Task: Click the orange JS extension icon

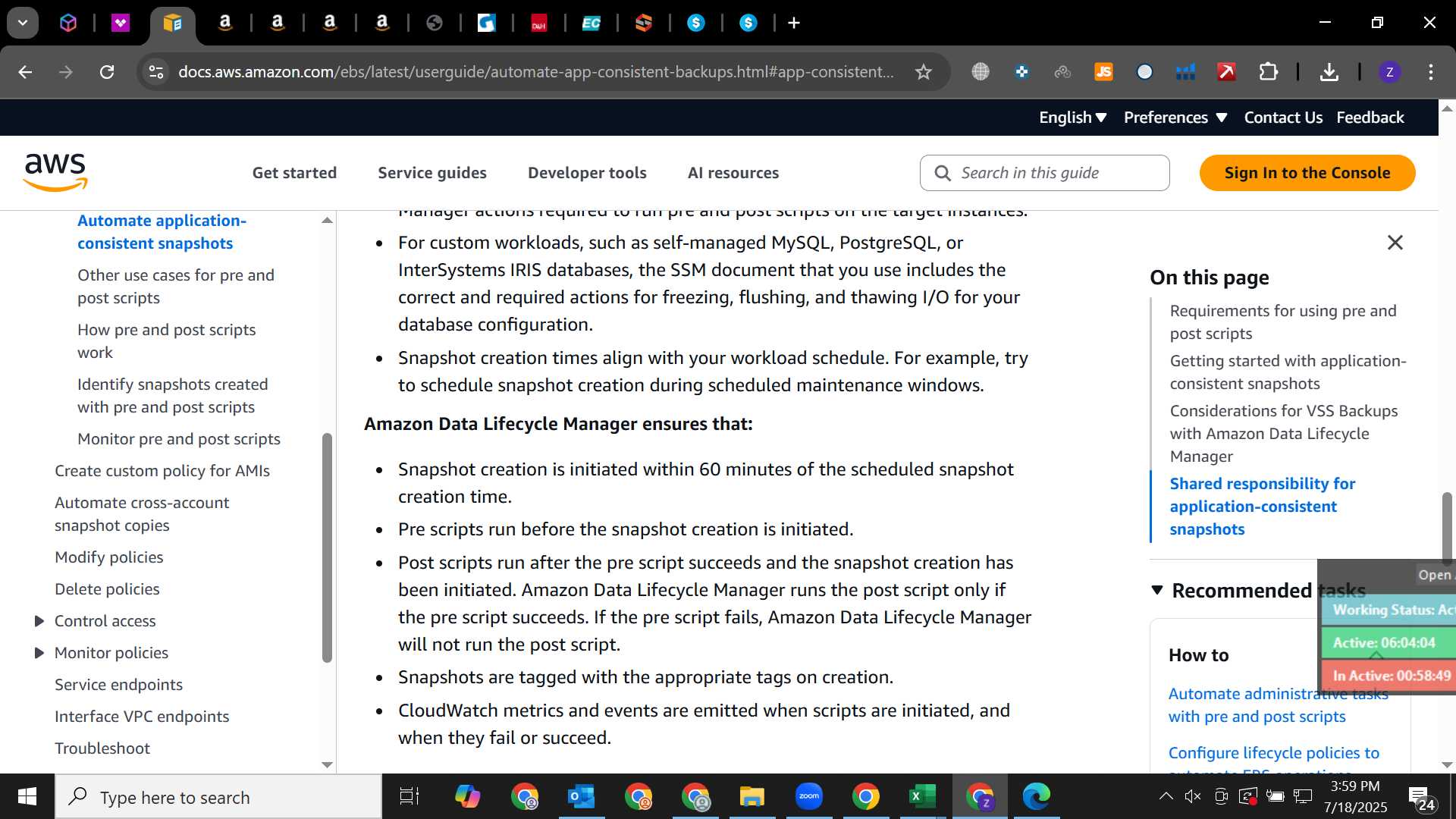Action: click(x=1103, y=72)
